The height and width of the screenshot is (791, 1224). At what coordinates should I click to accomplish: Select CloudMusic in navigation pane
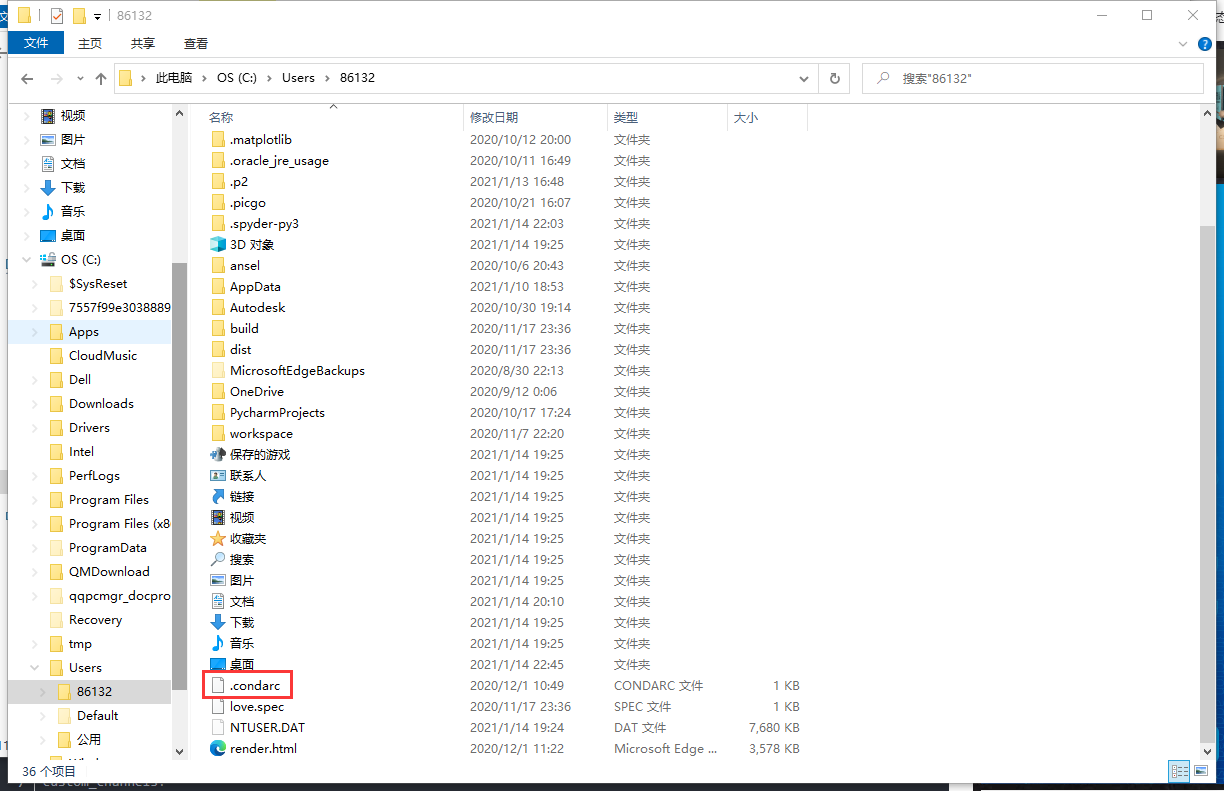tap(103, 356)
